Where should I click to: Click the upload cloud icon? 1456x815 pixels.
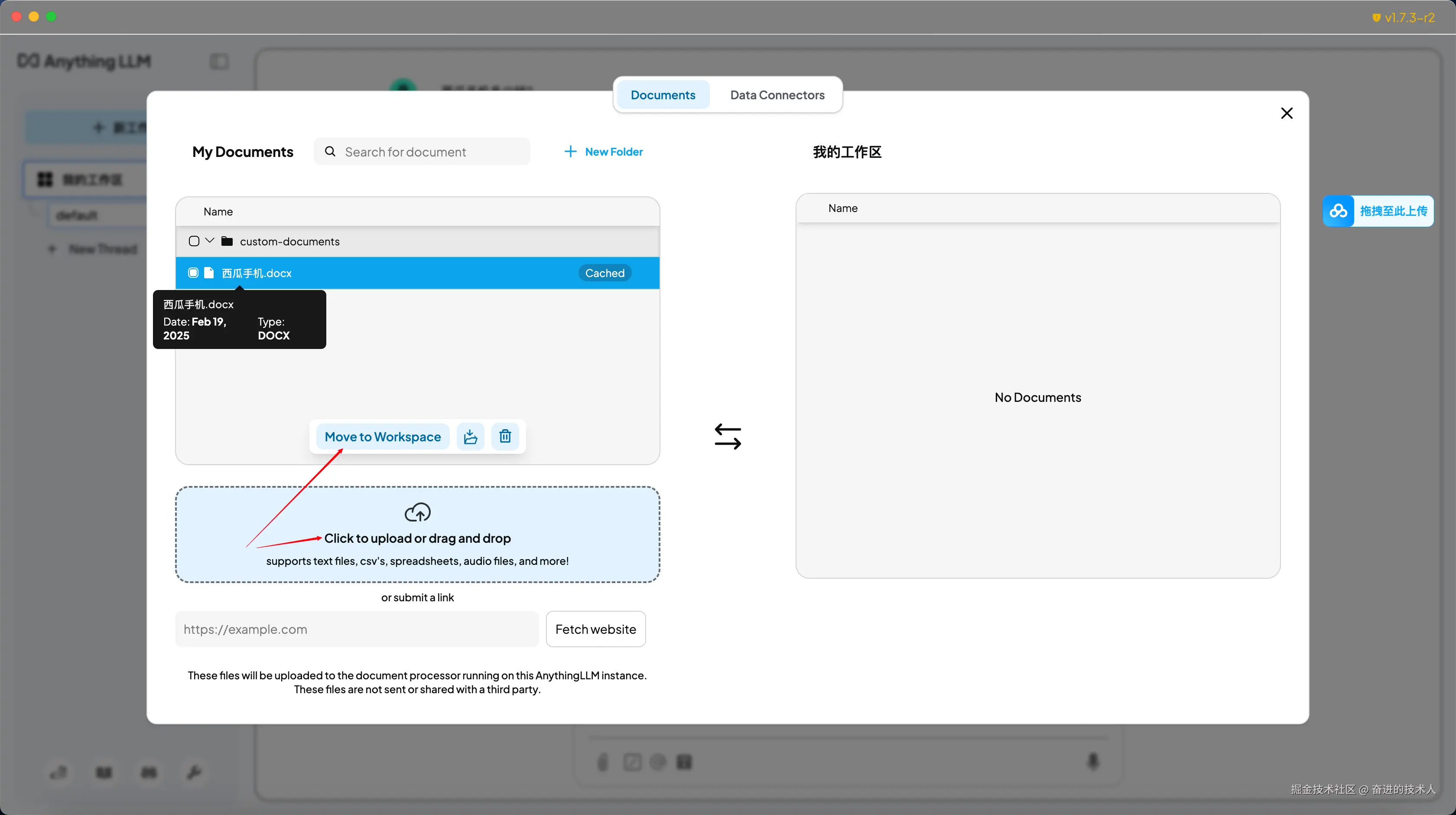[417, 512]
